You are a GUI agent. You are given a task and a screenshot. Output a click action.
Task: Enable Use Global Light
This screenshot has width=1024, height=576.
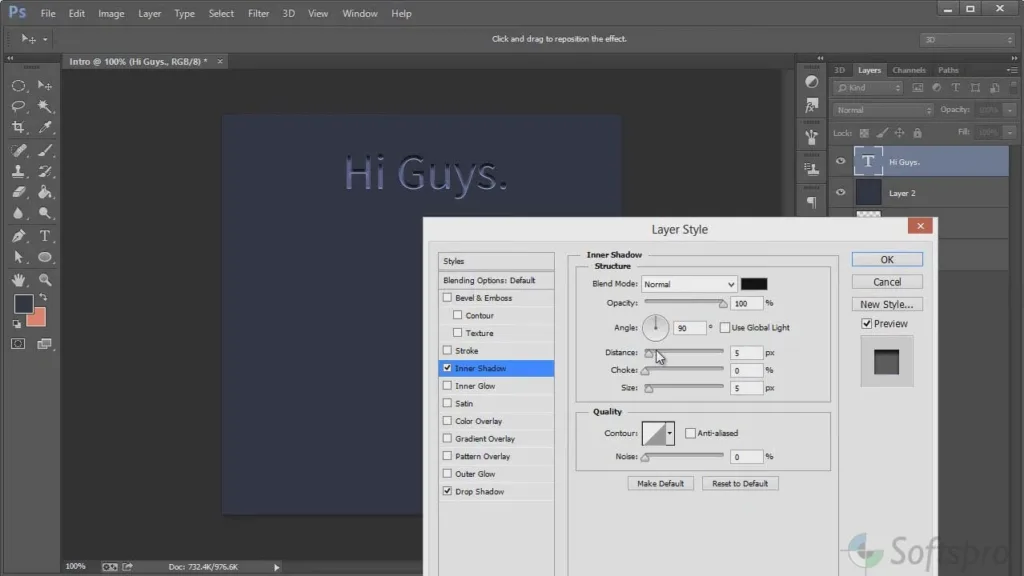click(x=723, y=327)
